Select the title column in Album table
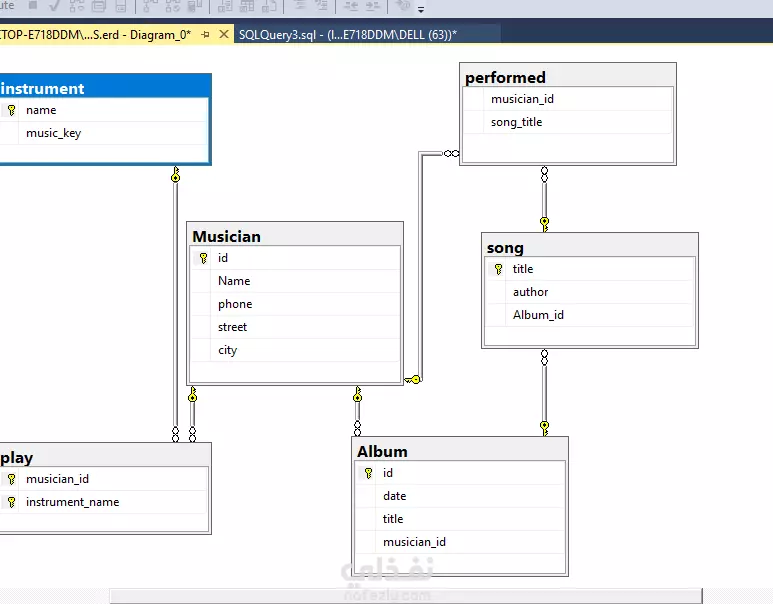This screenshot has height=604, width=773. 460,519
